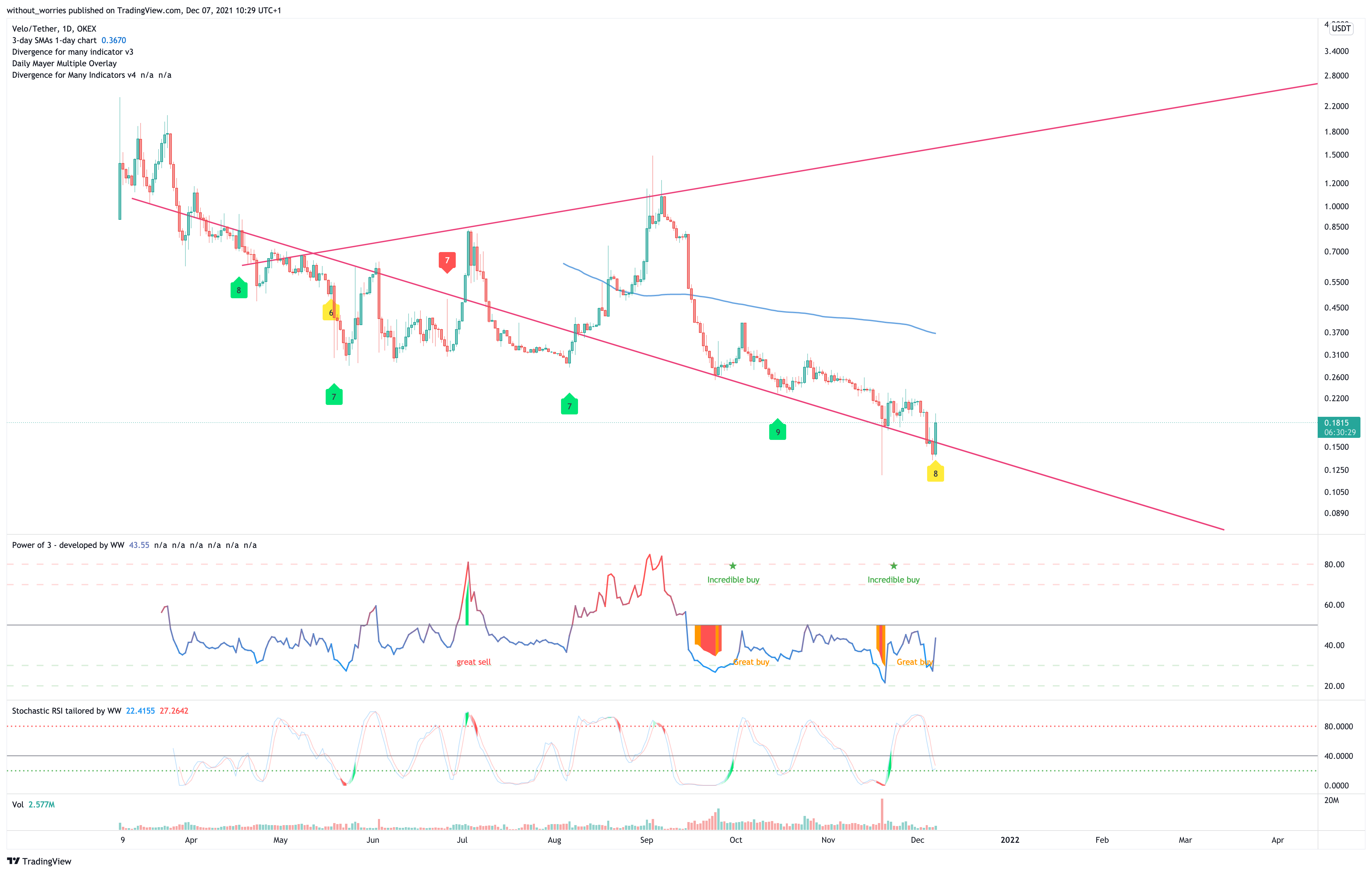This screenshot has width=1372, height=873.
Task: Click the red 7 sell marker
Action: [447, 262]
